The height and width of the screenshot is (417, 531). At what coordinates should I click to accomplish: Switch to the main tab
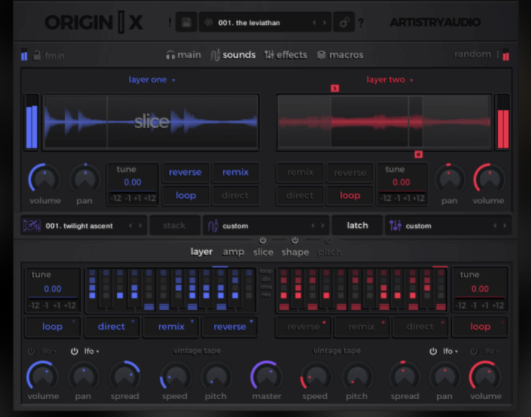click(183, 55)
